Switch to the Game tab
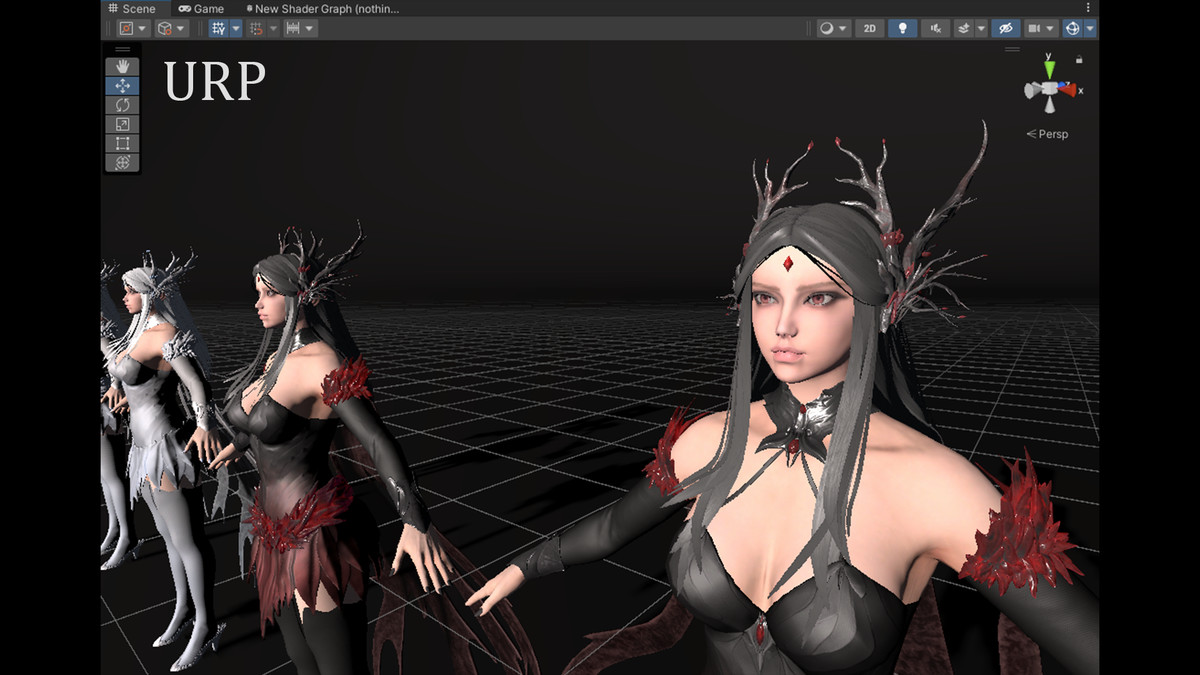The height and width of the screenshot is (675, 1200). [201, 8]
